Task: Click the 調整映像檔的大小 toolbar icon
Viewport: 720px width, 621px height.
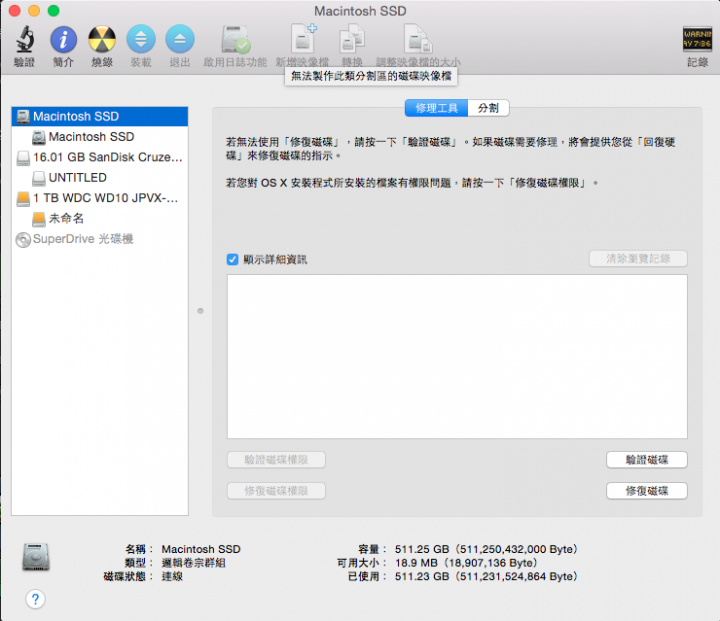Action: [418, 40]
